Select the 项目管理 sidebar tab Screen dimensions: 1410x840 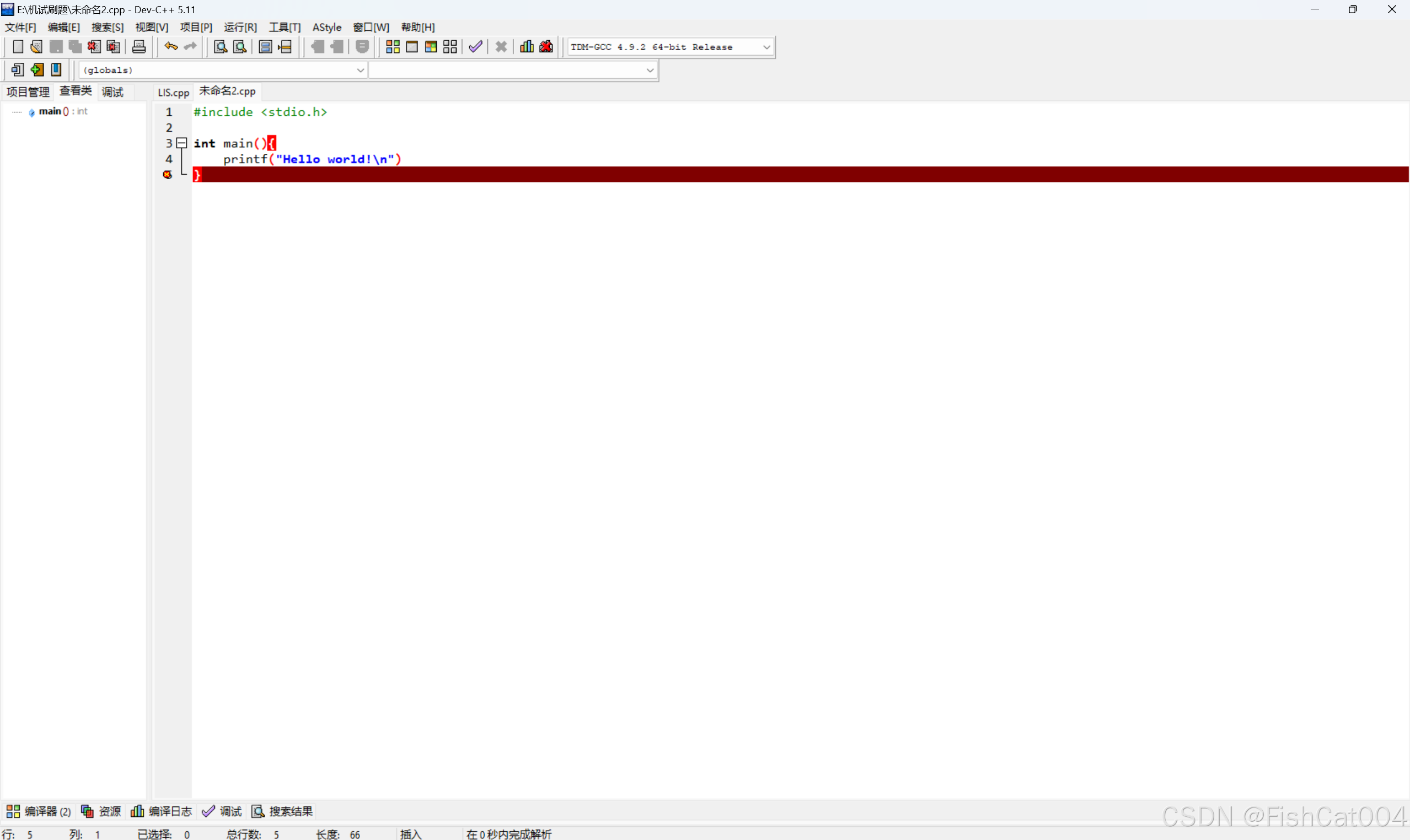click(x=28, y=91)
